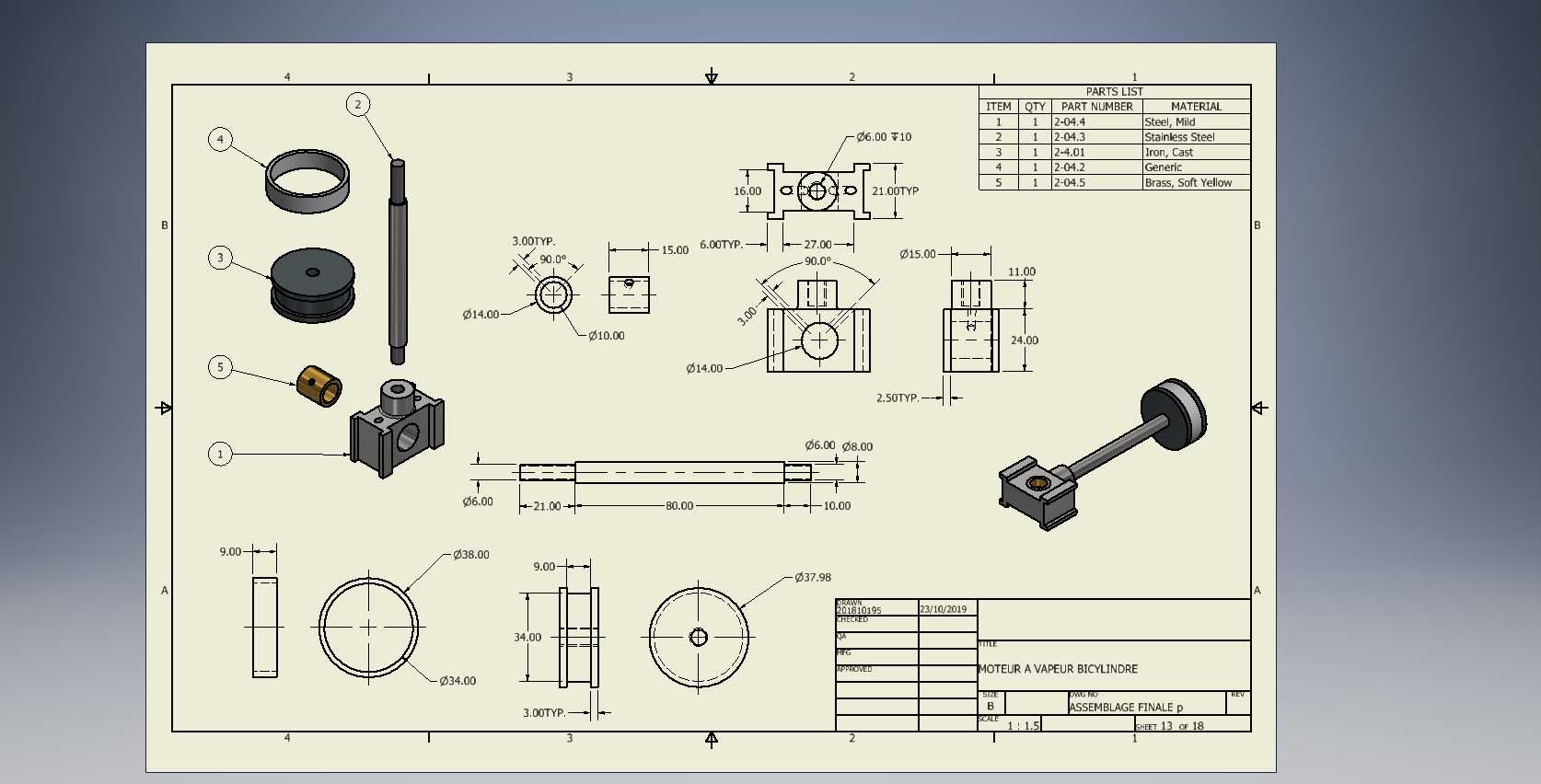Click the isometric ring view
This screenshot has width=1541, height=784.
(307, 180)
